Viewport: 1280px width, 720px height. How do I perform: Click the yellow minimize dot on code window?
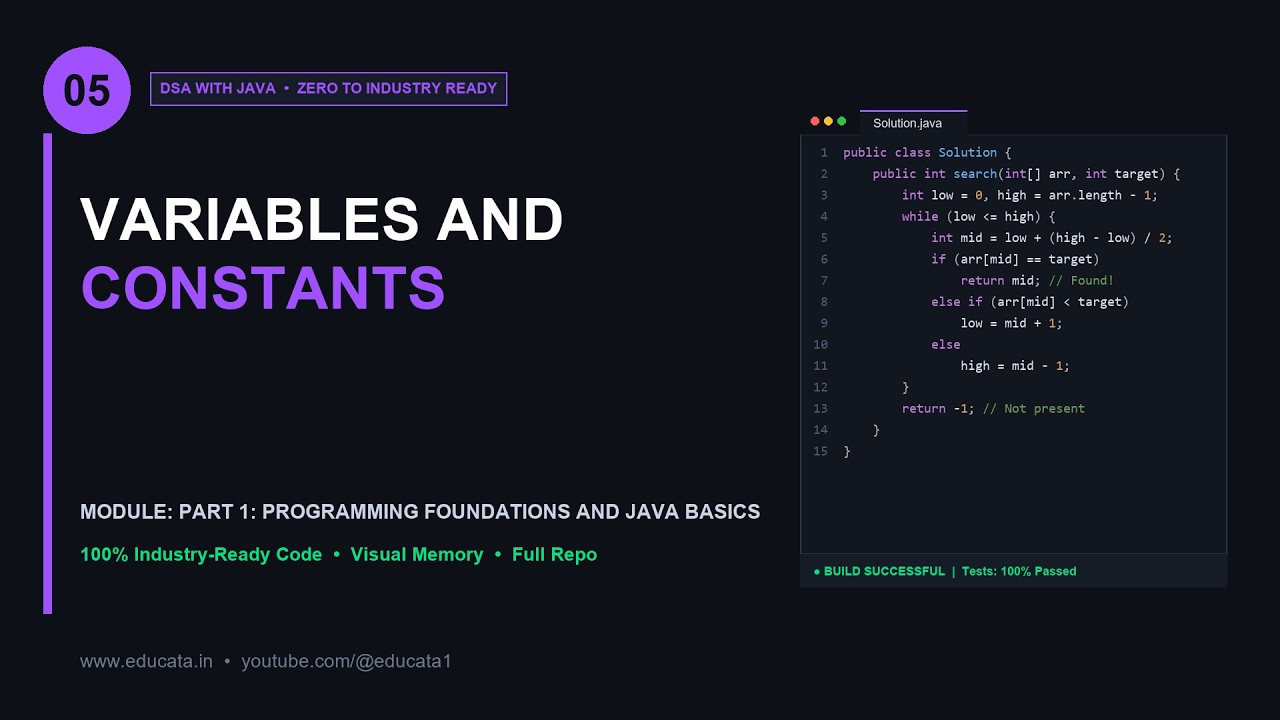(x=828, y=121)
